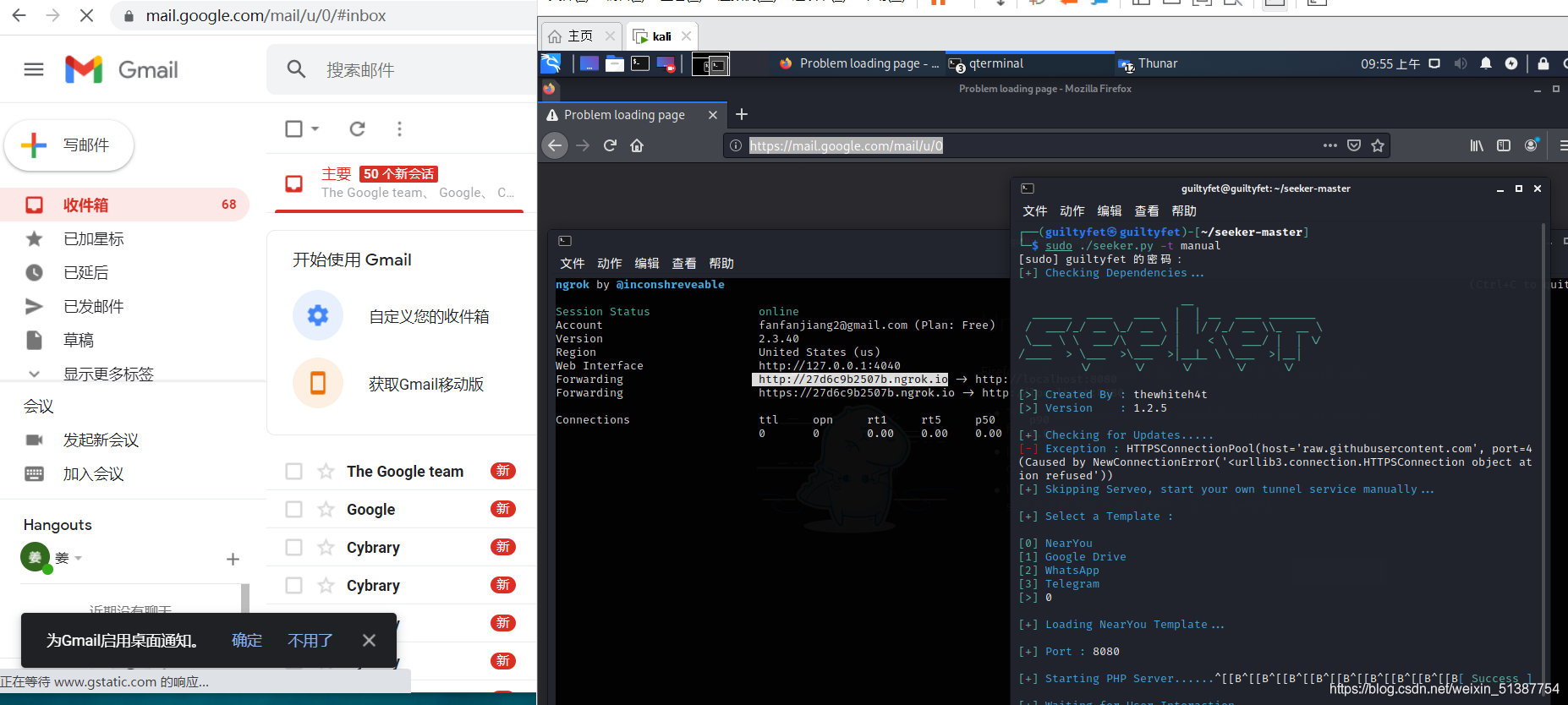Switch to Problem loading page taskbar window
1568x705 pixels.
point(858,63)
